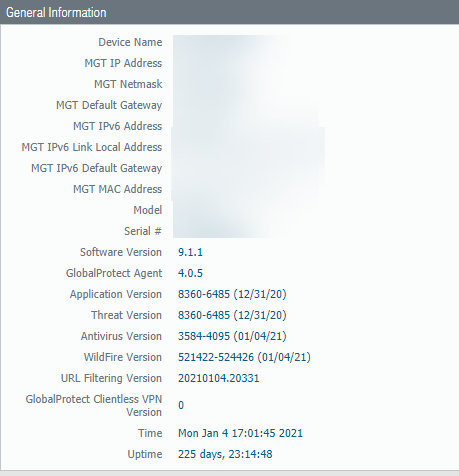
Task: Select the Antivirus Version 3584-4095 value
Action: 232,336
